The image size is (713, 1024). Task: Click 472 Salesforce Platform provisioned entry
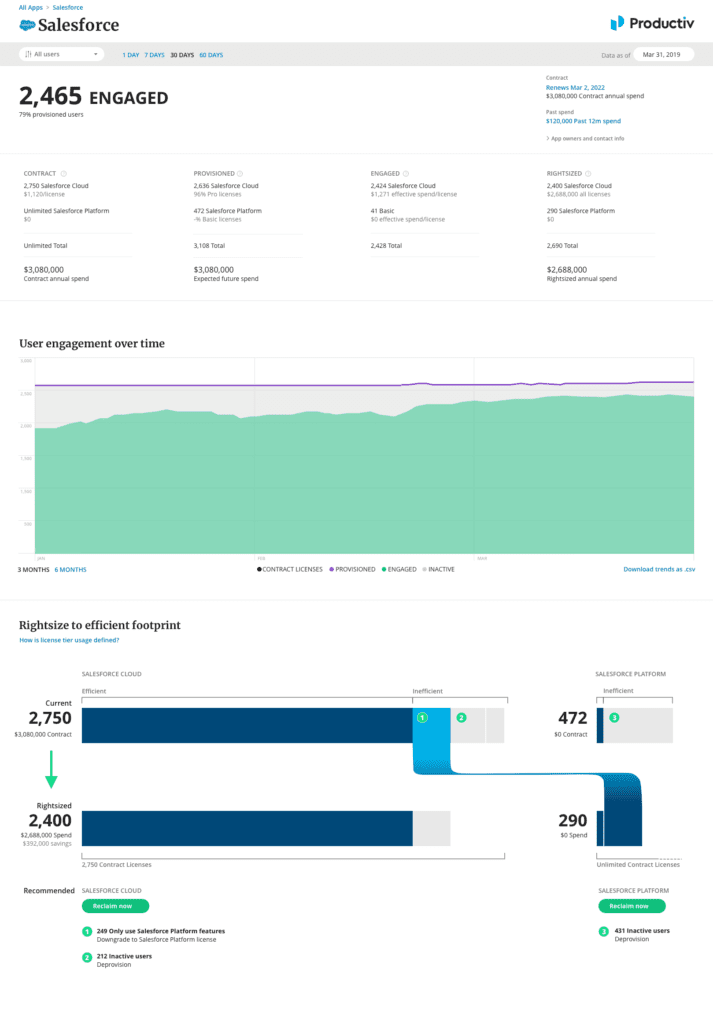coord(227,211)
